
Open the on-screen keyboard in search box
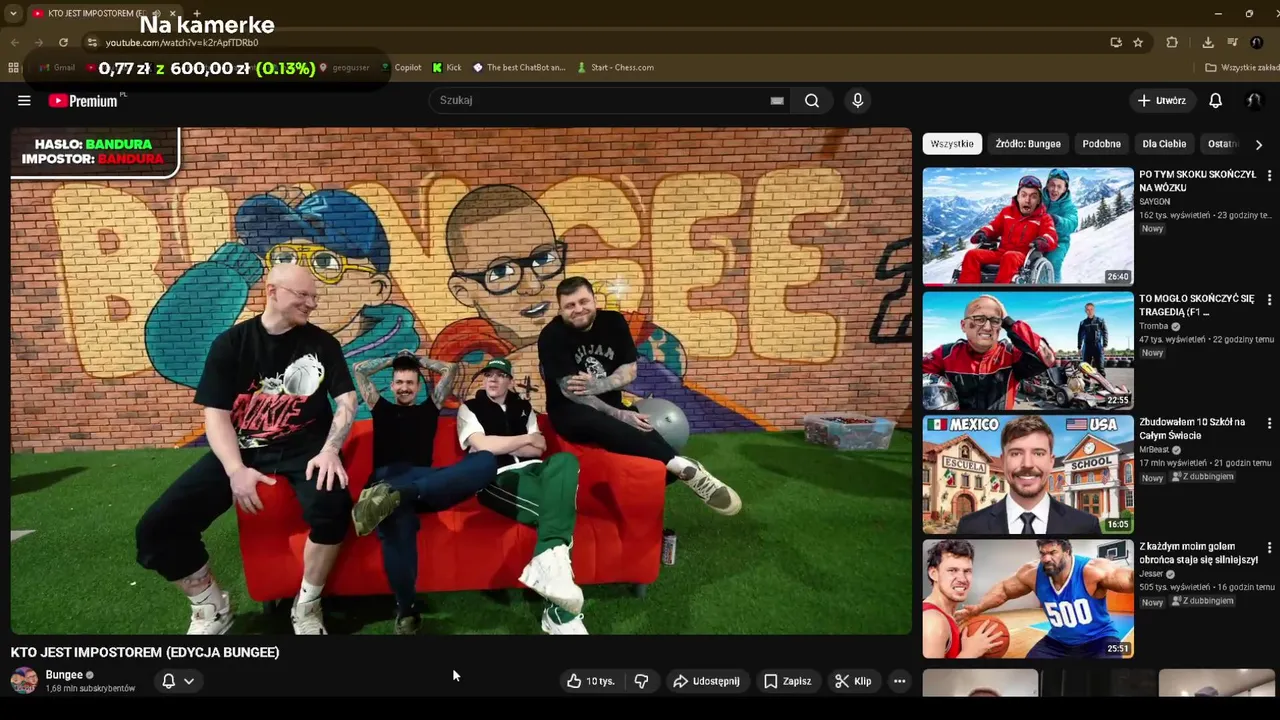777,100
